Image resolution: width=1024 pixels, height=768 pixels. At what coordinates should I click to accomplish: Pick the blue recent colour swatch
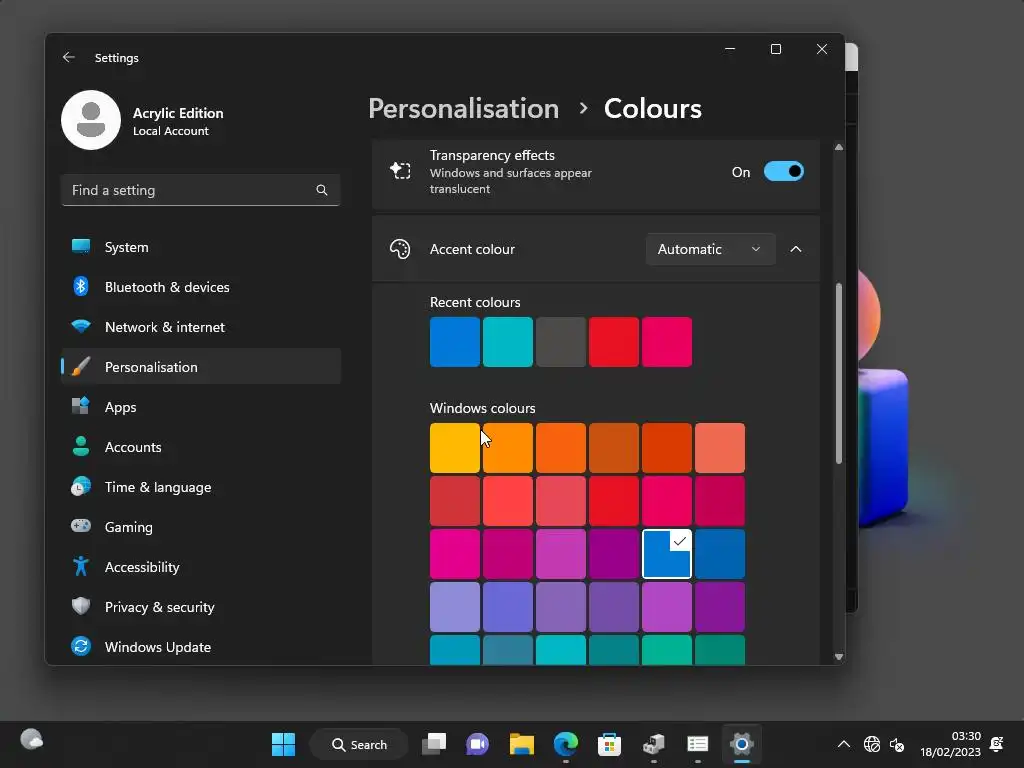click(455, 342)
